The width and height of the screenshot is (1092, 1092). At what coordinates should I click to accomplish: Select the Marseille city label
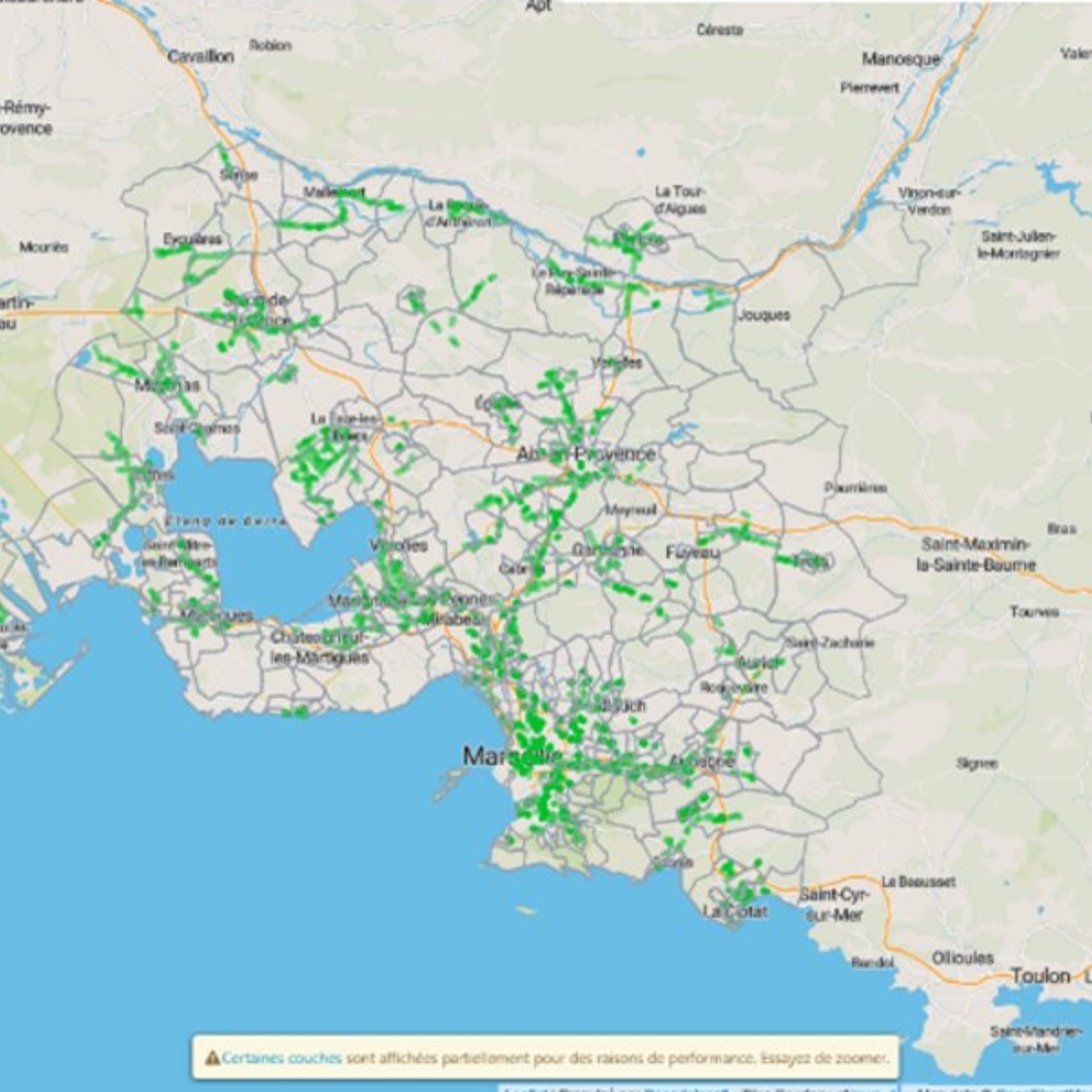pyautogui.click(x=512, y=756)
